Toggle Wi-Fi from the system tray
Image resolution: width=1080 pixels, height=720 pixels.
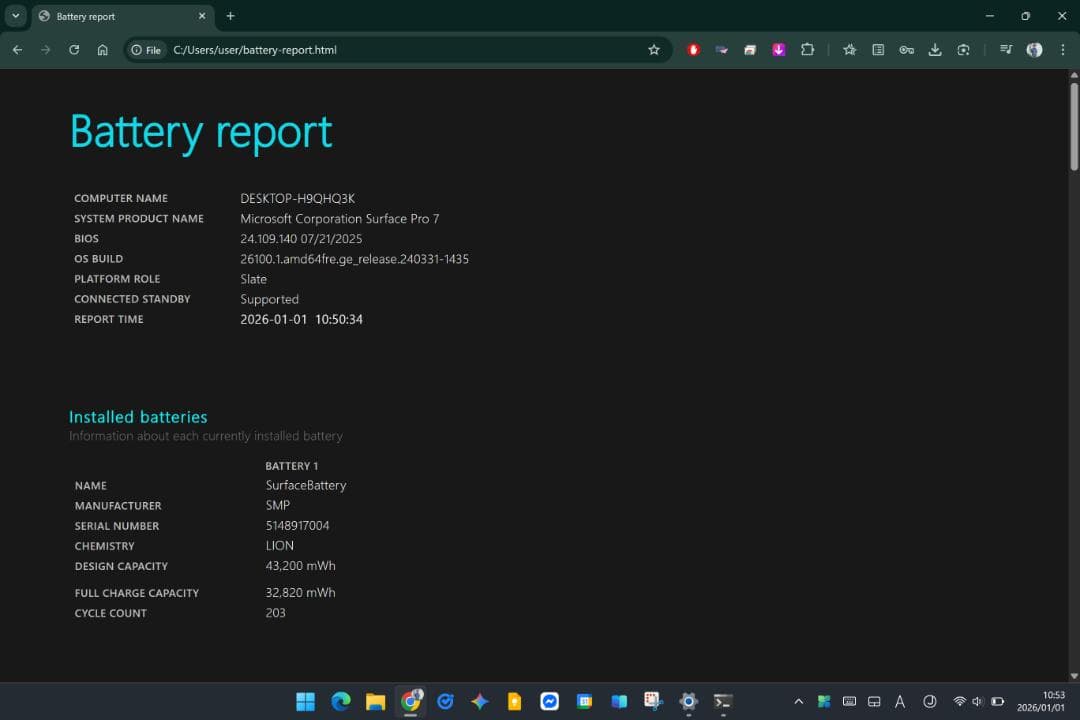click(x=959, y=702)
